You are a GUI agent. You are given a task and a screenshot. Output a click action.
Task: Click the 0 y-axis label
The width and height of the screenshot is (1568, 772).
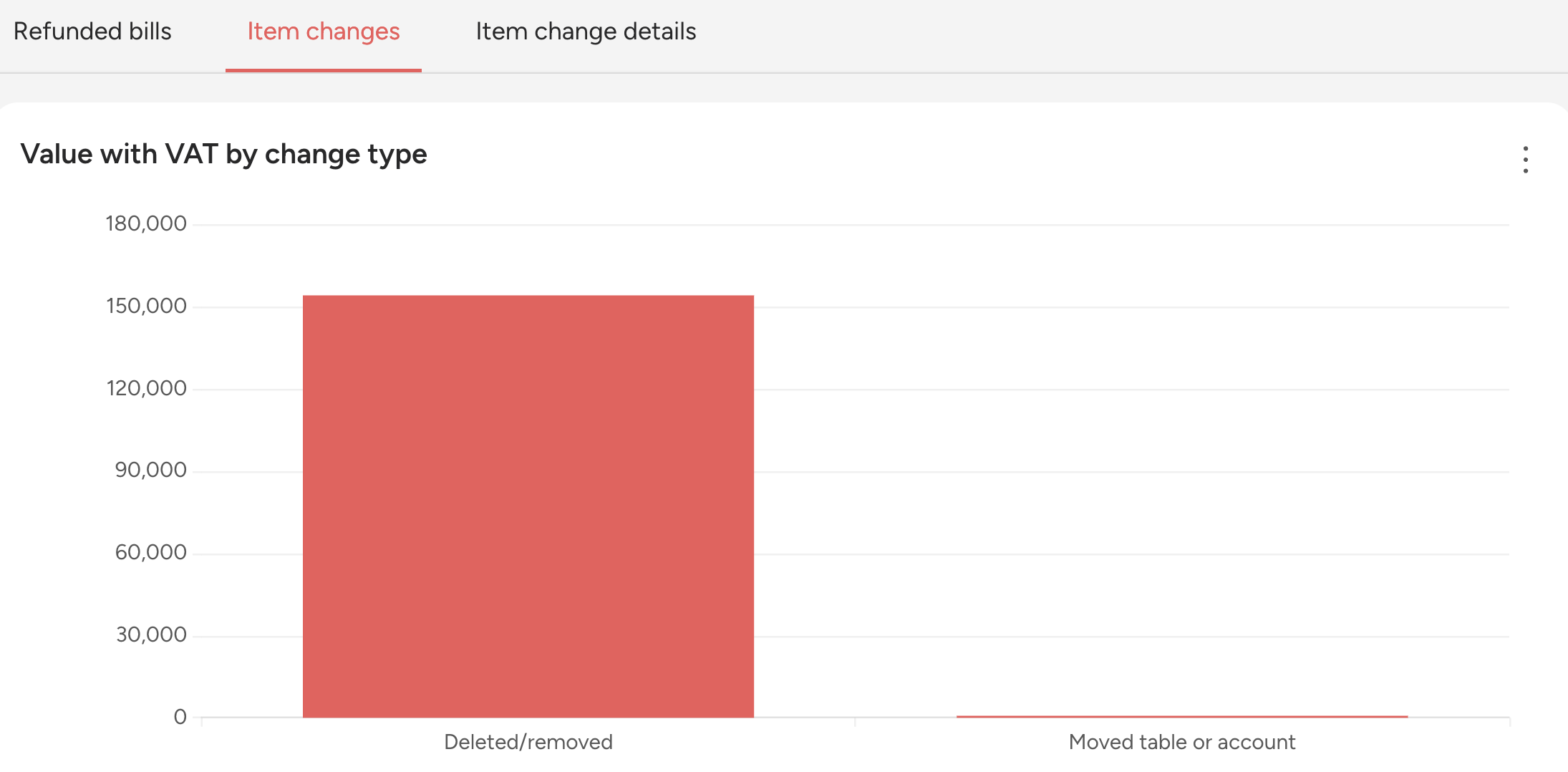pyautogui.click(x=180, y=717)
